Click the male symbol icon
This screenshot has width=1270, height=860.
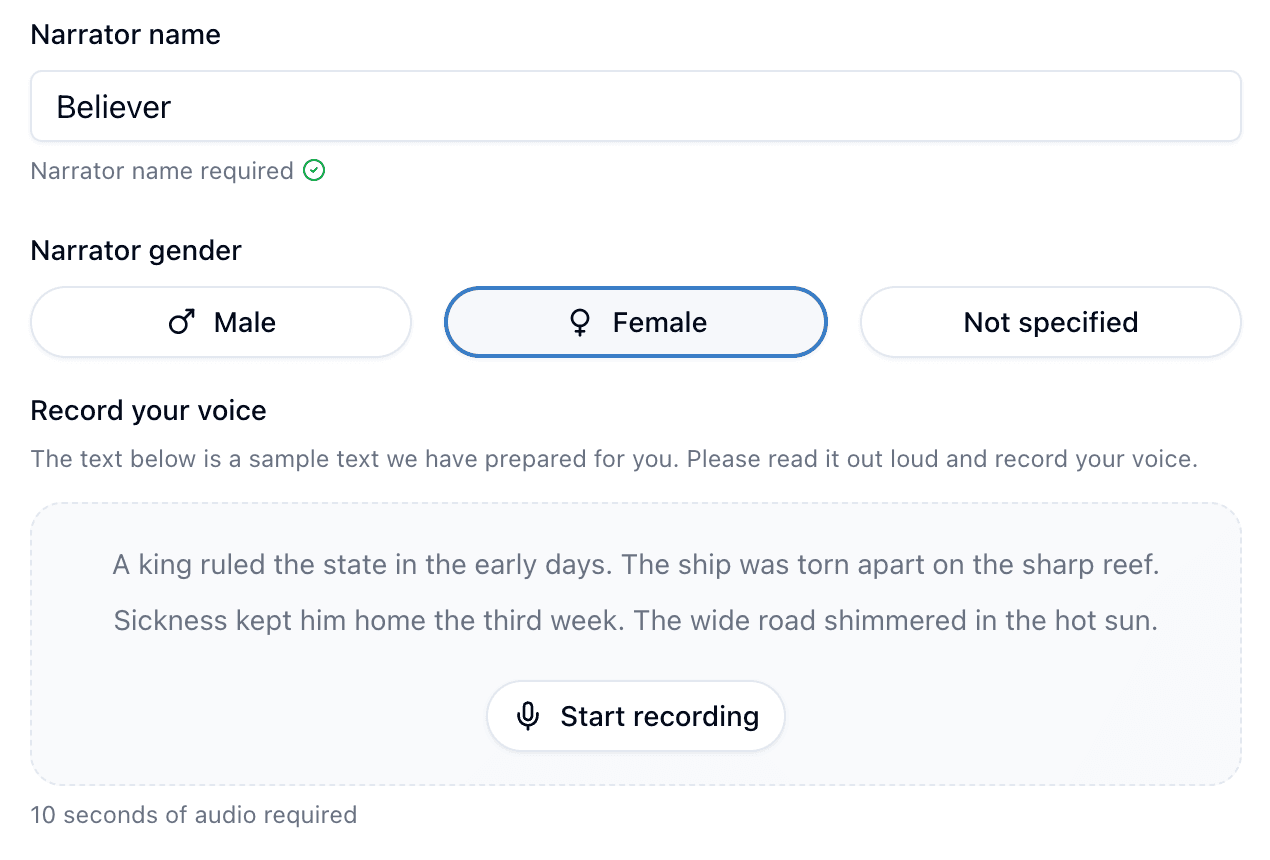[x=181, y=322]
